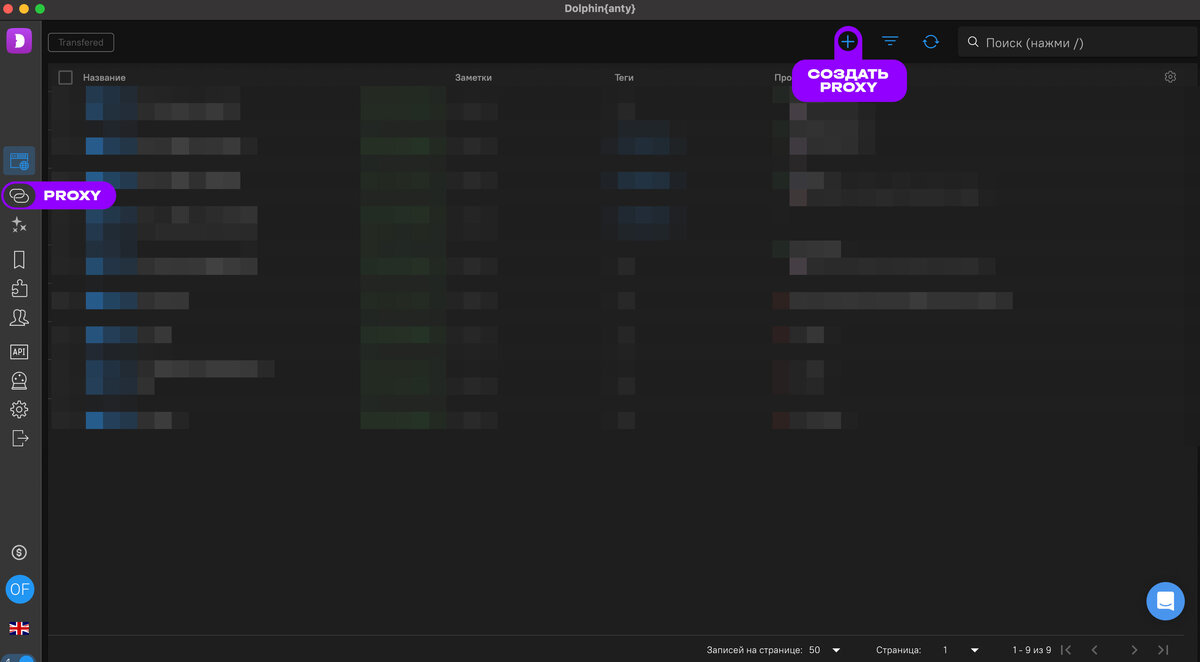Open the OF account avatar
Screen dimensions: 1200x662
tap(20, 589)
